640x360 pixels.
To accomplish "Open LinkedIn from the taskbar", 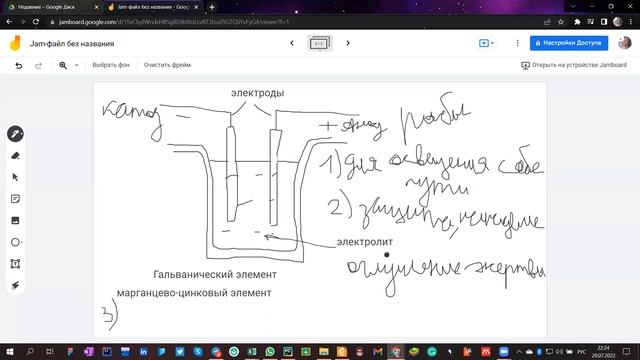I will click(143, 352).
